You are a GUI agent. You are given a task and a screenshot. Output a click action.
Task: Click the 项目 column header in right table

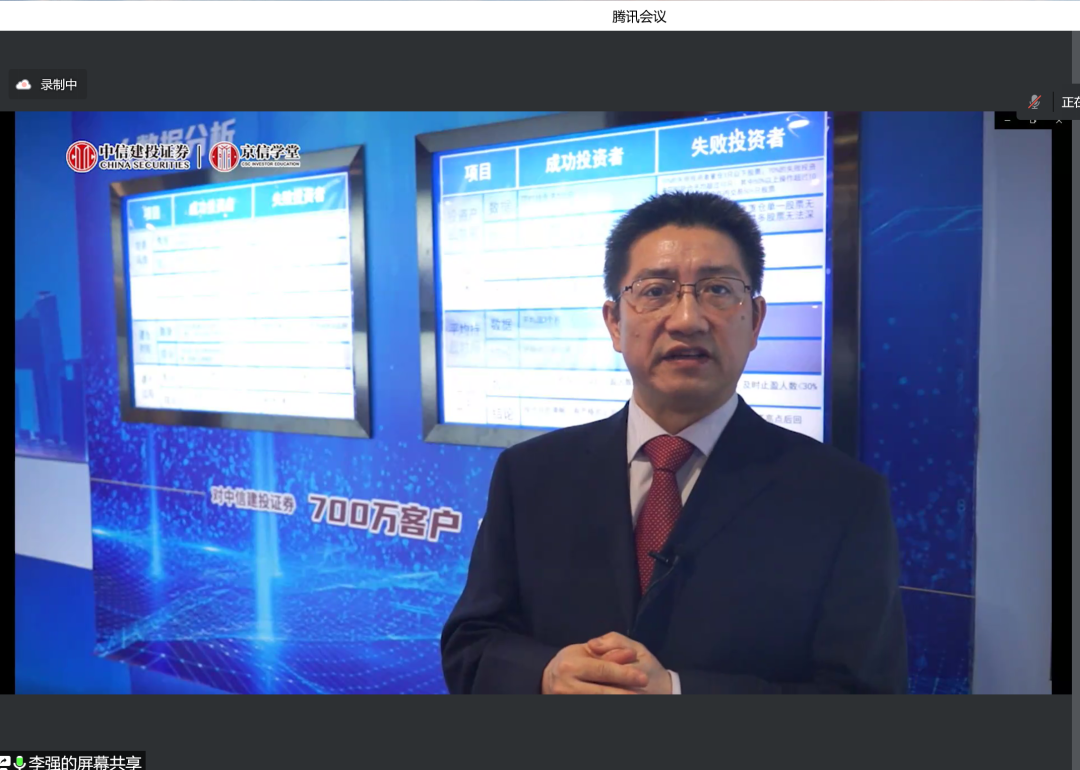[478, 171]
